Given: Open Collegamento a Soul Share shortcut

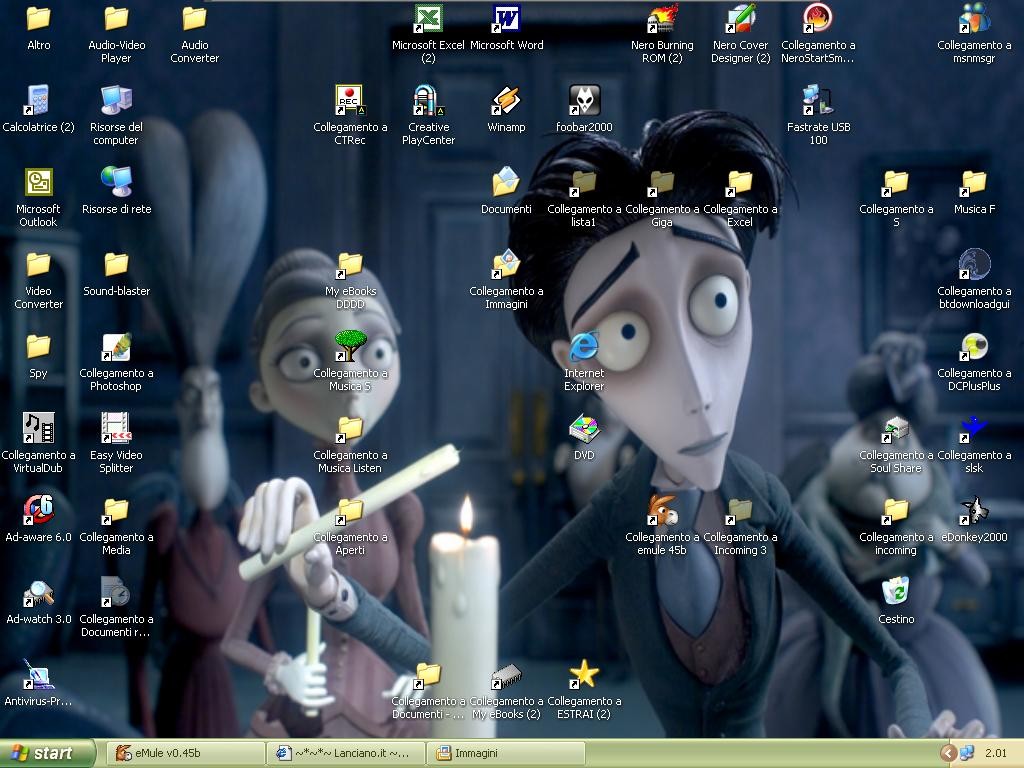Looking at the screenshot, I should (896, 429).
